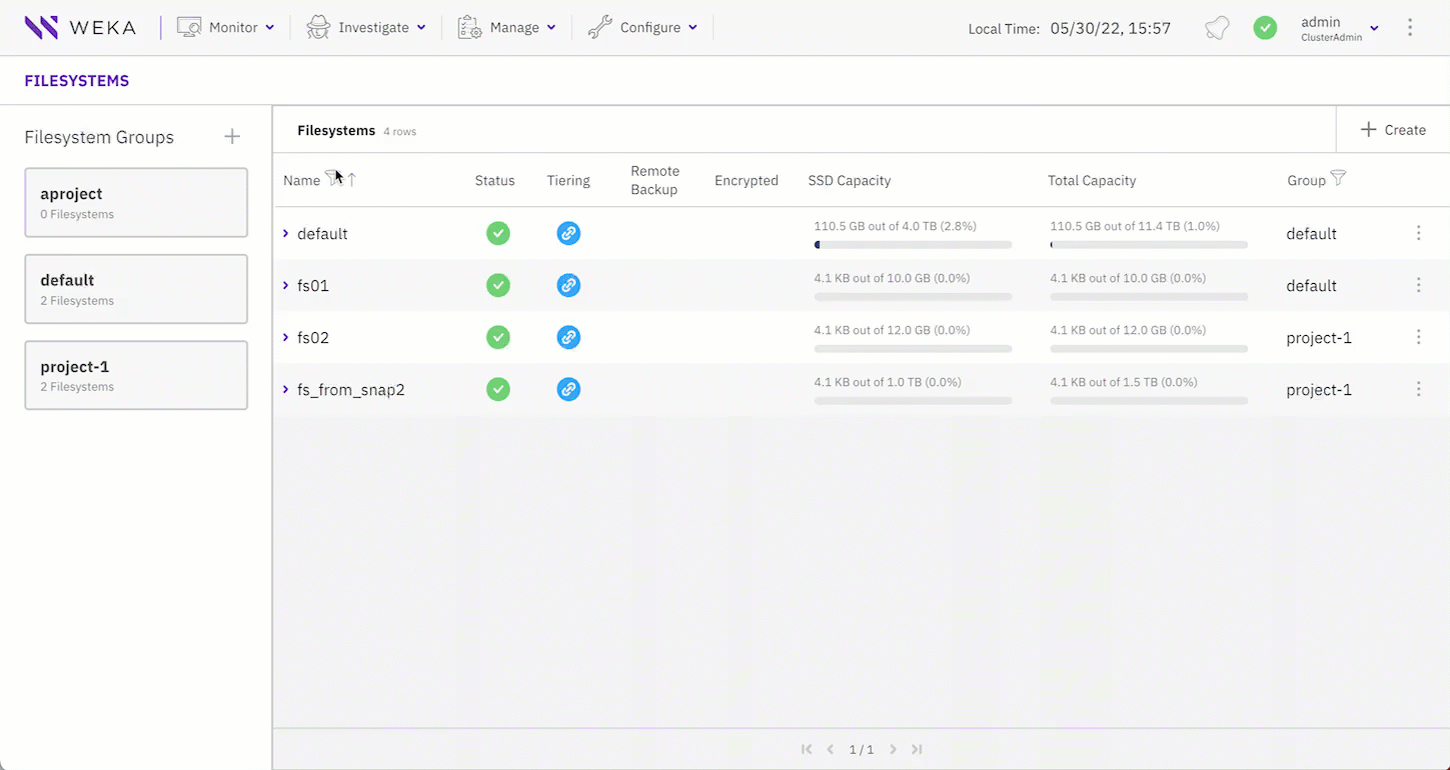Click the Tiering link icon for fs02
Image resolution: width=1450 pixels, height=770 pixels.
(x=568, y=337)
